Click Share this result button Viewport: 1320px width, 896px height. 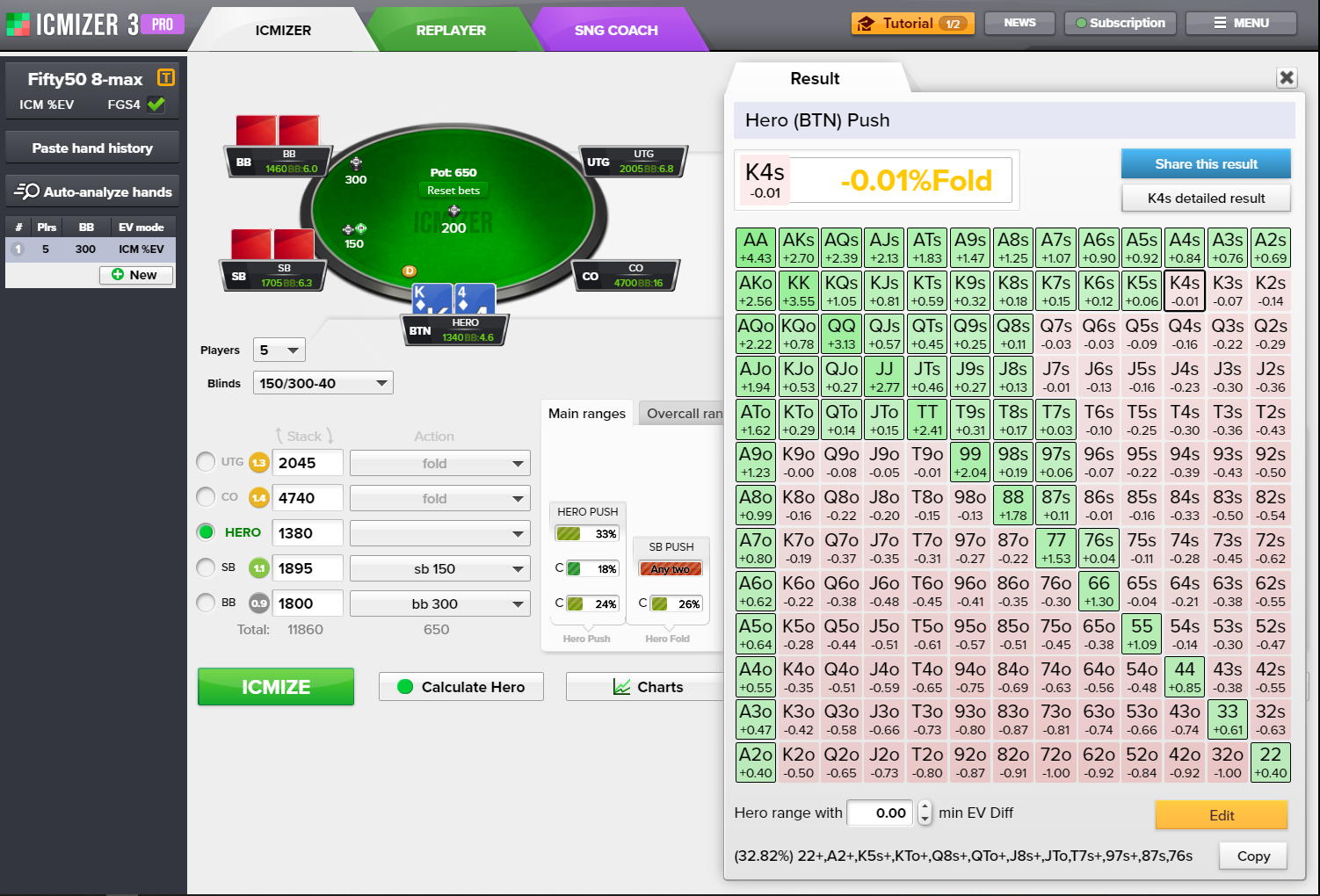[x=1206, y=164]
